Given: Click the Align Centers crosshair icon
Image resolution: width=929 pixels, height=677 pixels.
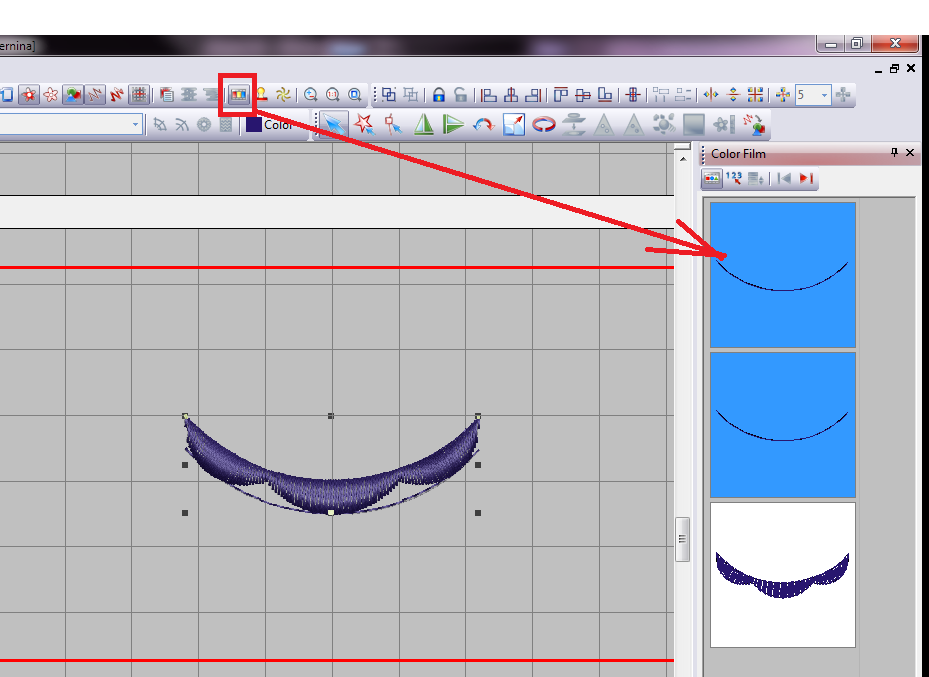Looking at the screenshot, I should coord(633,94).
